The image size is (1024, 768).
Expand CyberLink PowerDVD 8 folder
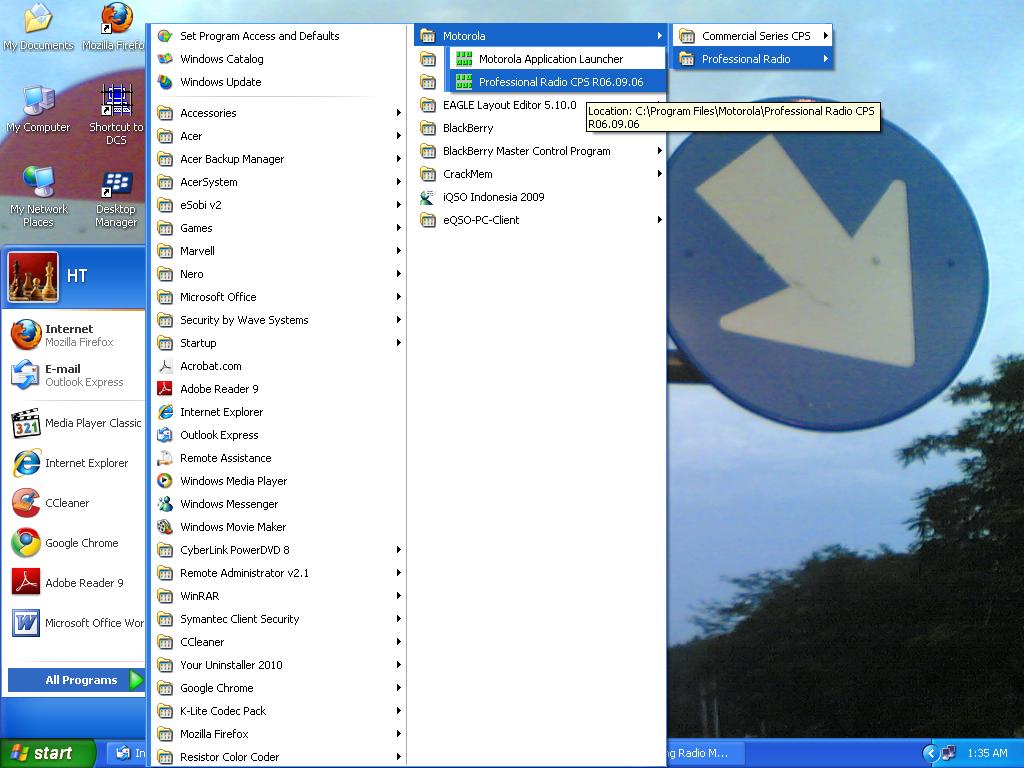pyautogui.click(x=279, y=550)
